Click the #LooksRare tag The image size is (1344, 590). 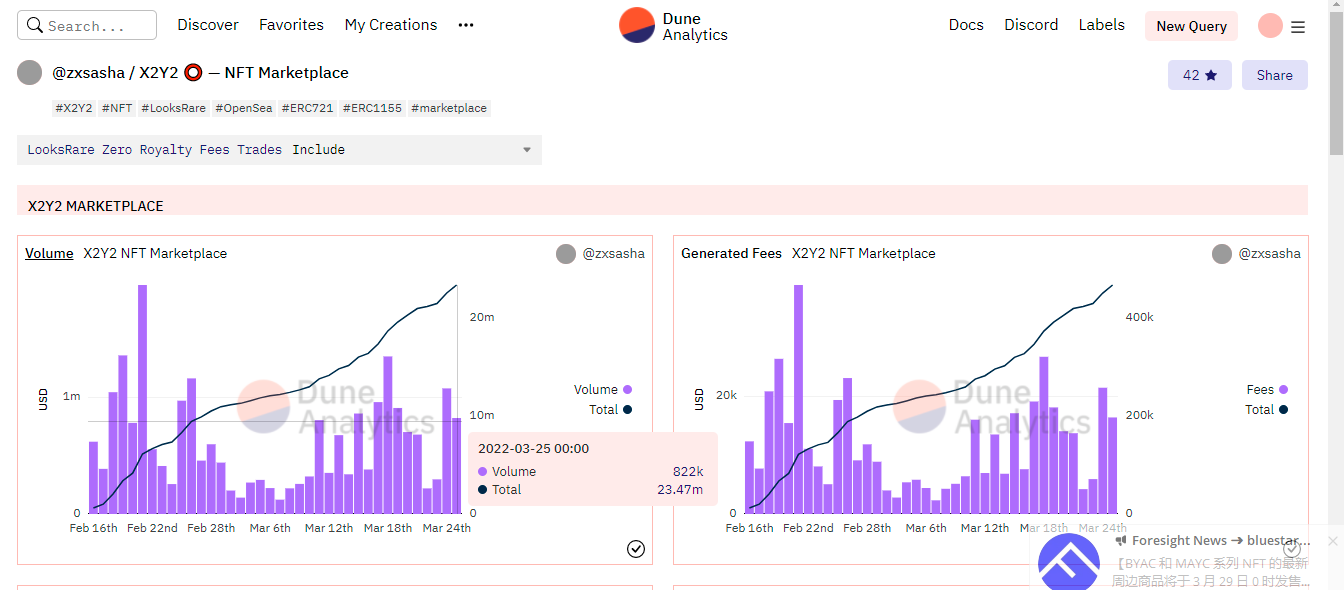(x=173, y=108)
